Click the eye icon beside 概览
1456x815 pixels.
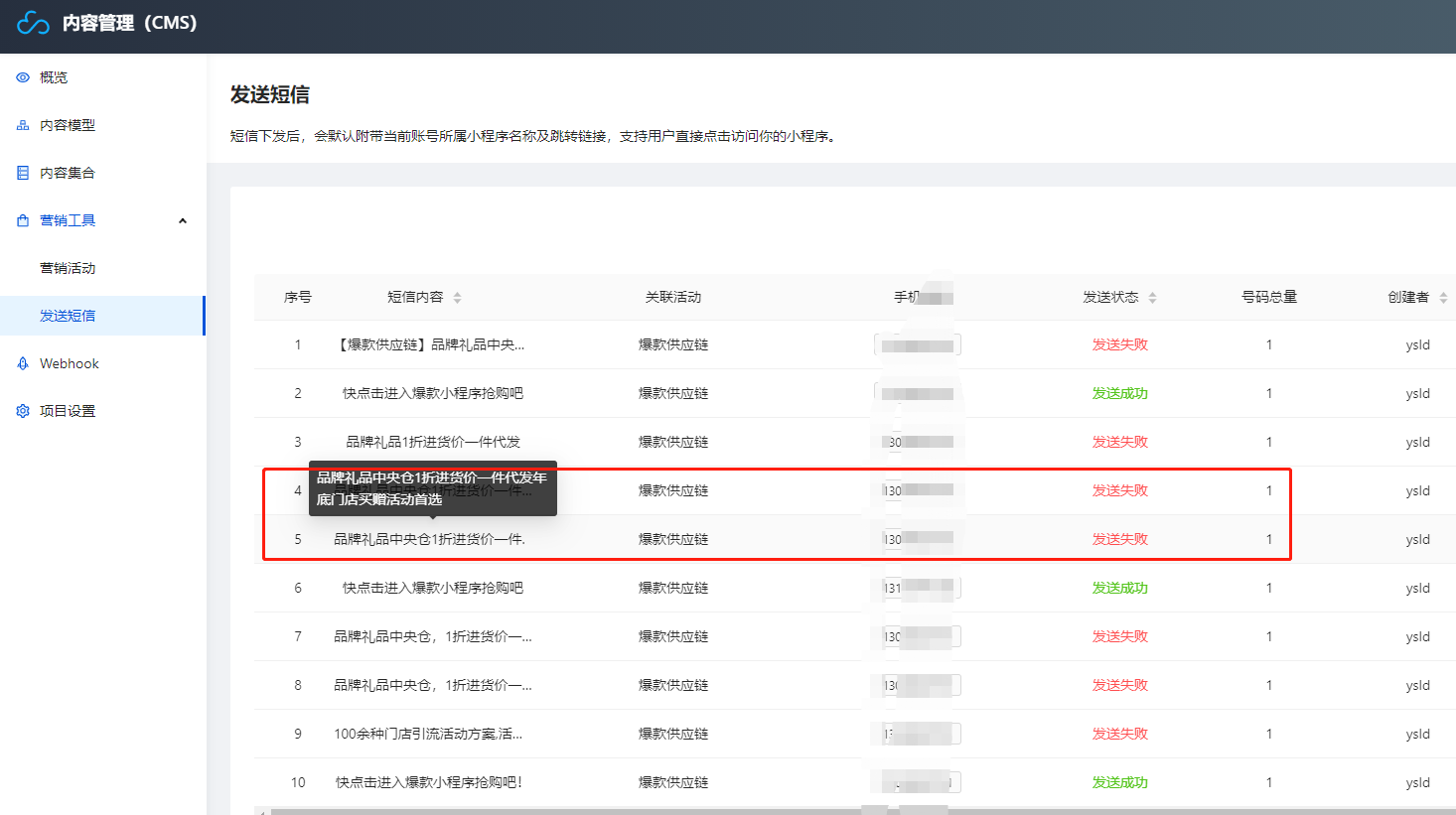[23, 77]
